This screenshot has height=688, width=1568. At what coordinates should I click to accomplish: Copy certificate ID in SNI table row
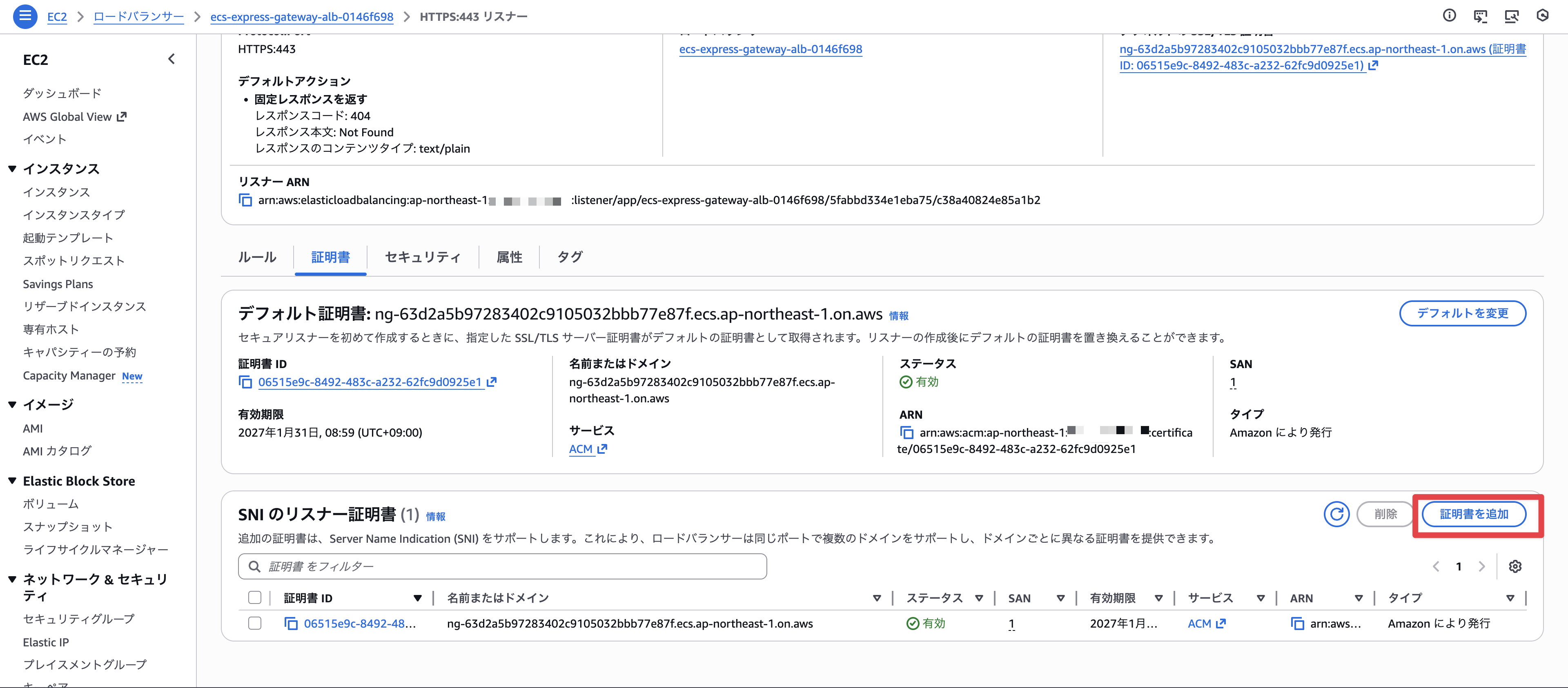[291, 624]
